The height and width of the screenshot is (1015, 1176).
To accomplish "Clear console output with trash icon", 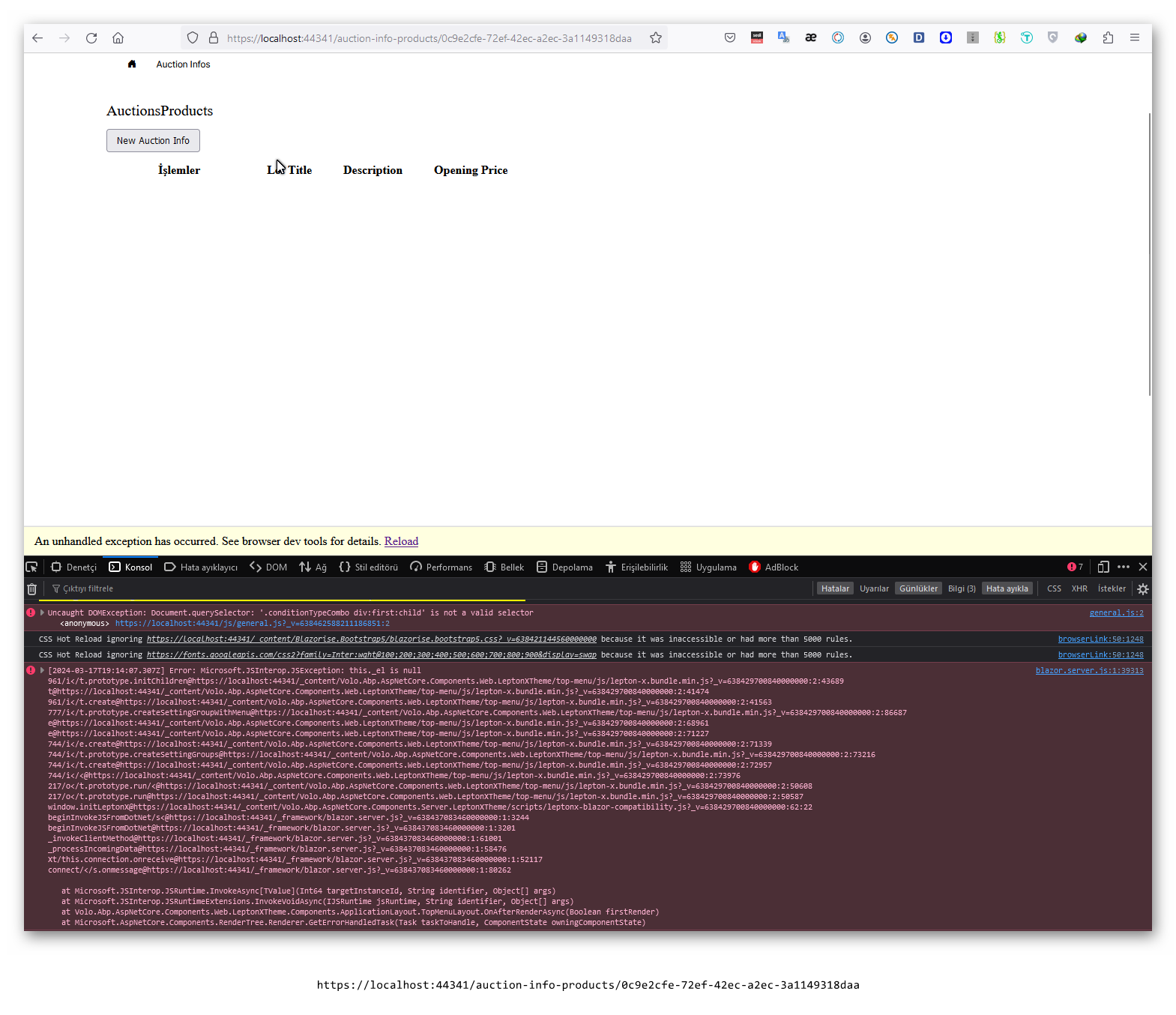I will [31, 589].
